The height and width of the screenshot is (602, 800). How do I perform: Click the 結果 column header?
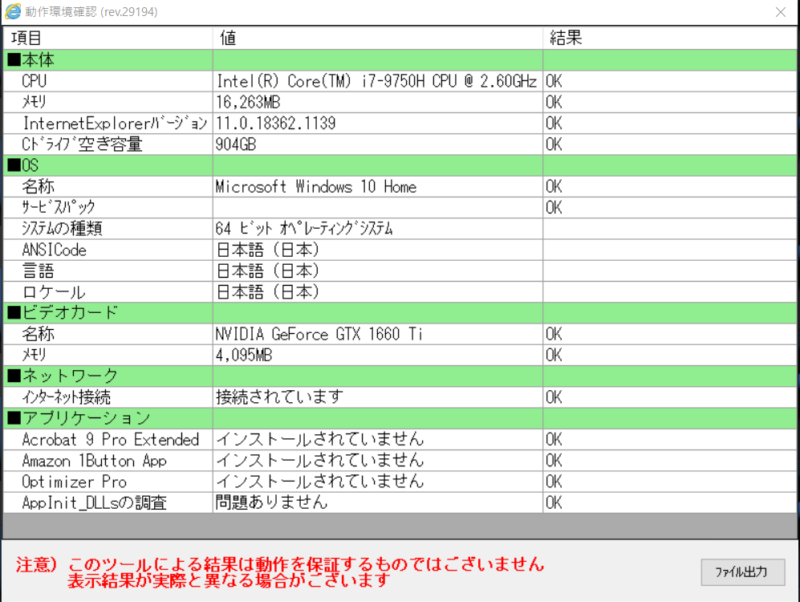tap(565, 38)
